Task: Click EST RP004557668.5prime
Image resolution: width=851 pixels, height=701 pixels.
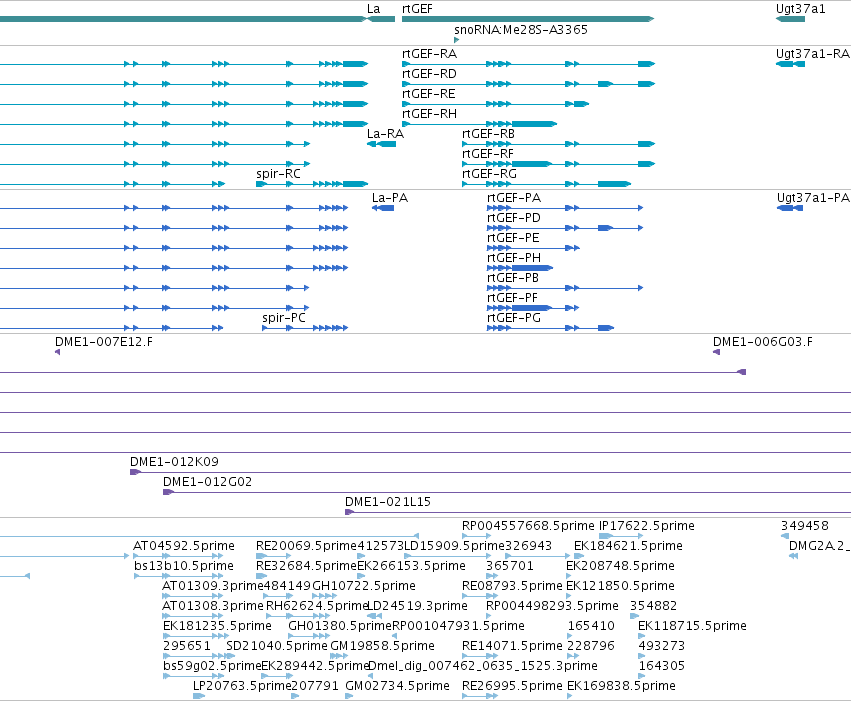Action: tap(528, 526)
